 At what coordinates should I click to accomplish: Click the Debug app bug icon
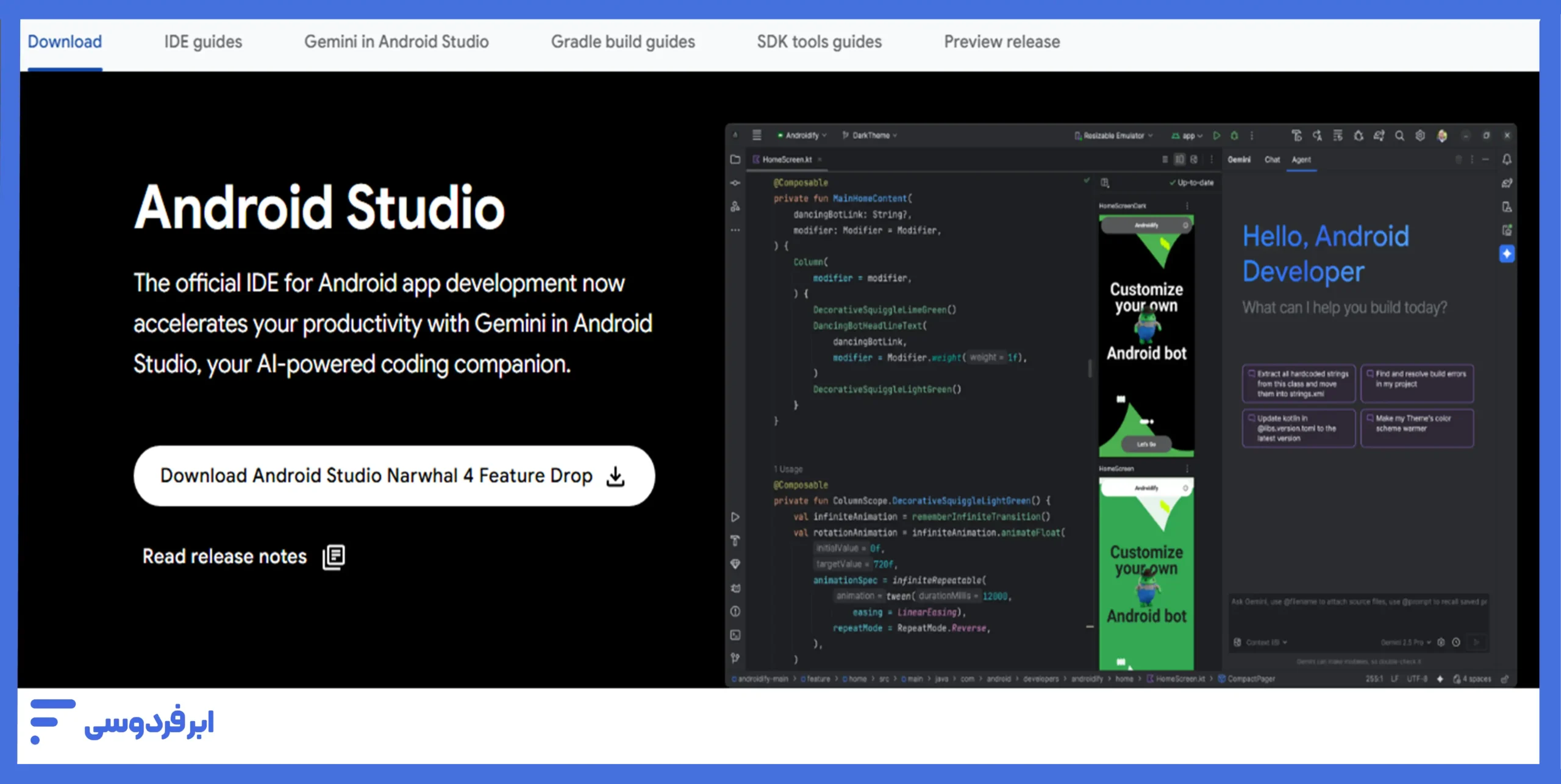tap(1234, 135)
